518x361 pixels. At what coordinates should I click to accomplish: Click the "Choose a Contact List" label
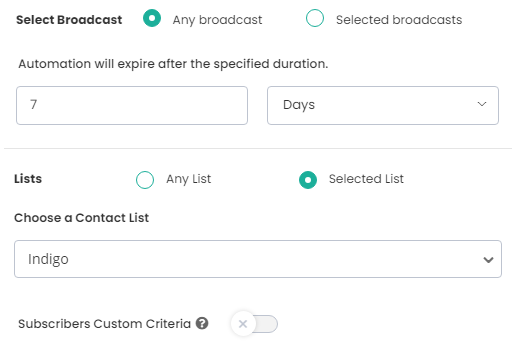coord(82,218)
